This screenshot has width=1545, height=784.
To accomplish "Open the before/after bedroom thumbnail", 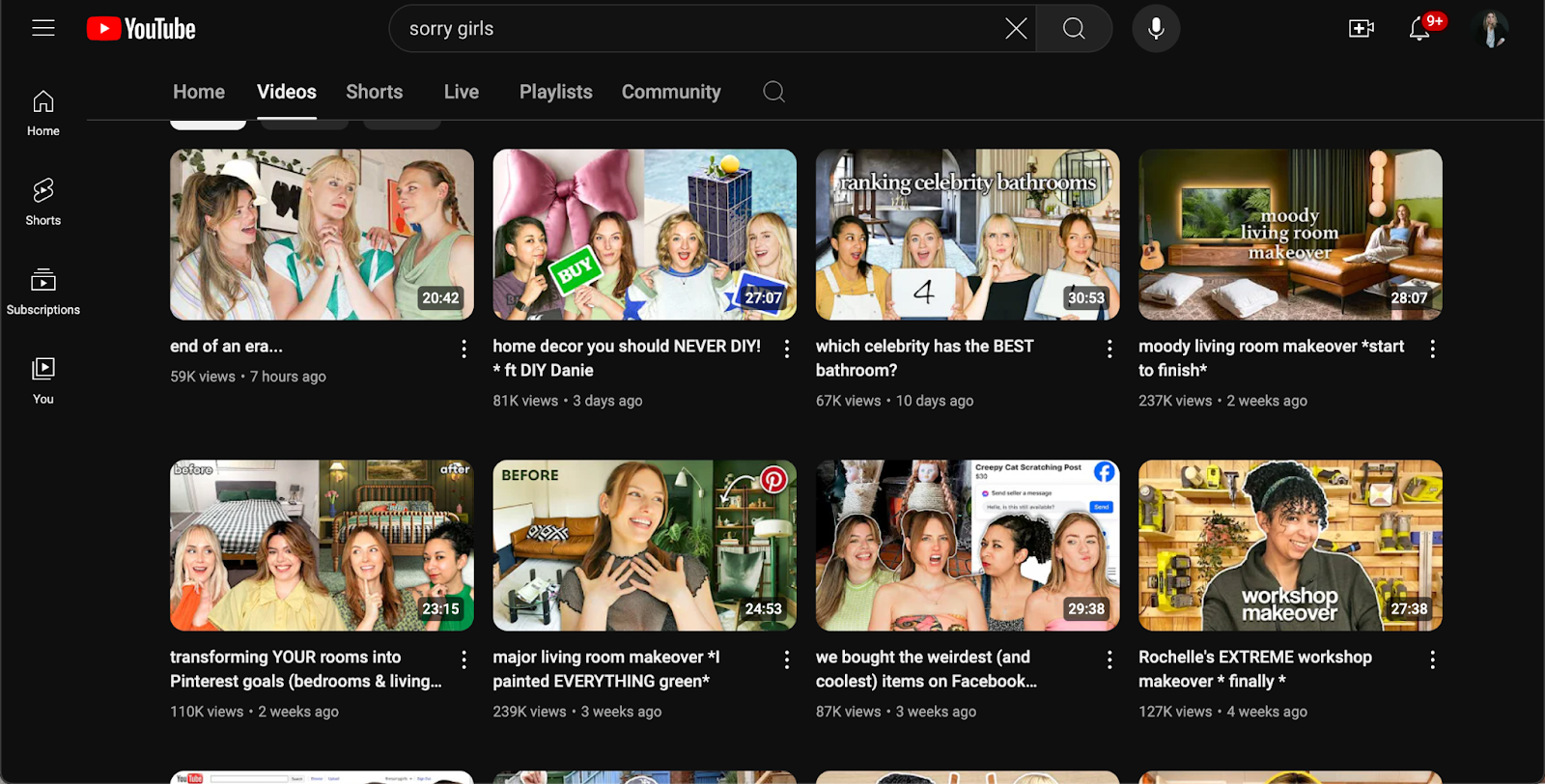I will pos(322,546).
